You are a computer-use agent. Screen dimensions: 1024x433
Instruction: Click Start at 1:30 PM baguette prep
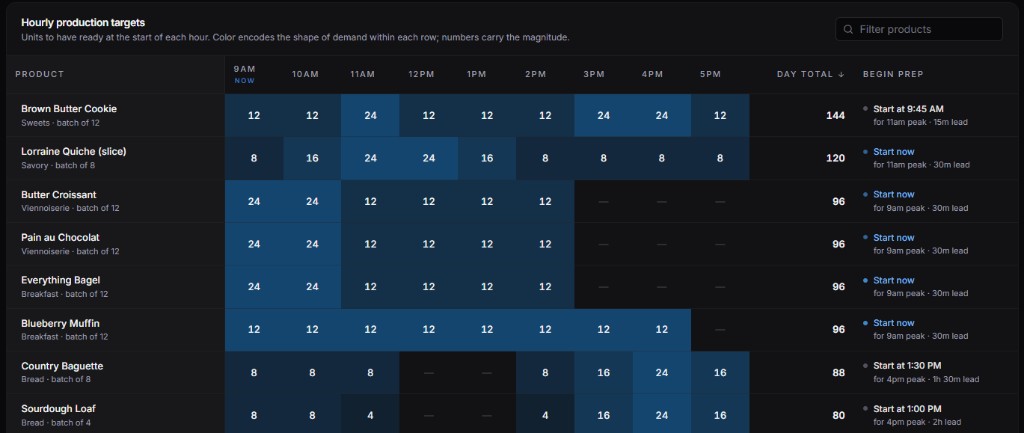pyautogui.click(x=907, y=366)
